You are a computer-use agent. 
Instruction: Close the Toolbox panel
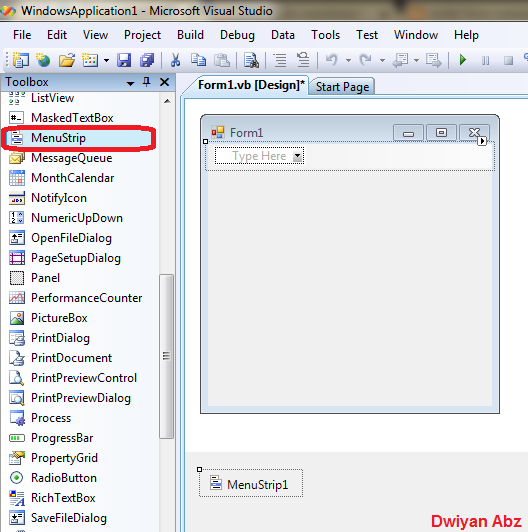click(x=164, y=82)
